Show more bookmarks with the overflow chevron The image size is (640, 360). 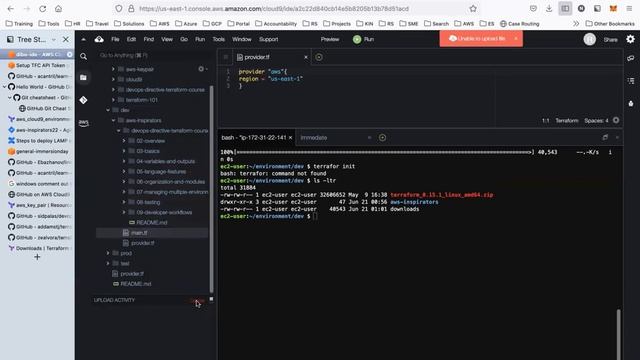point(576,24)
